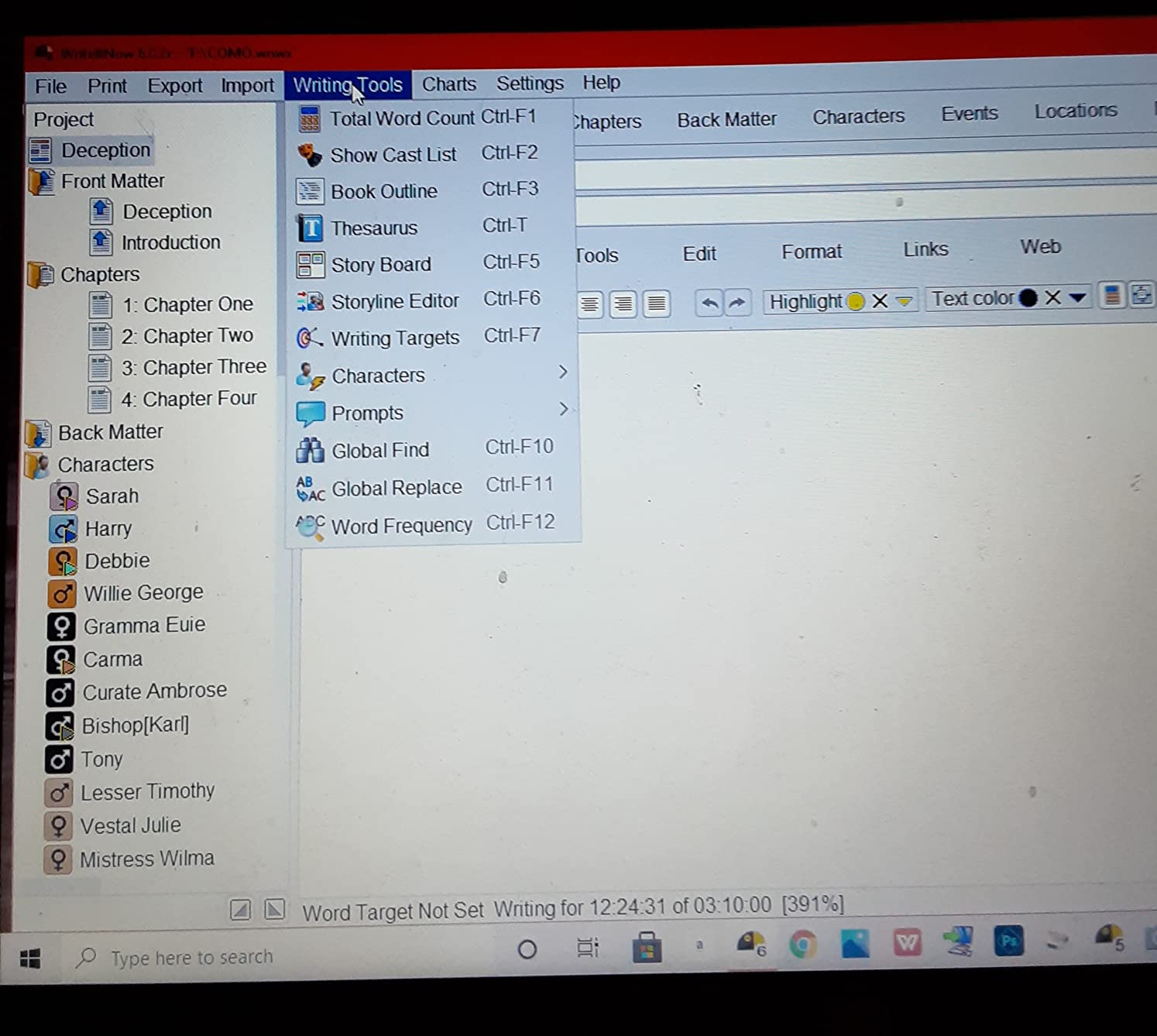This screenshot has width=1157, height=1036.
Task: Click Debbie's orange character icon
Action: (x=62, y=561)
